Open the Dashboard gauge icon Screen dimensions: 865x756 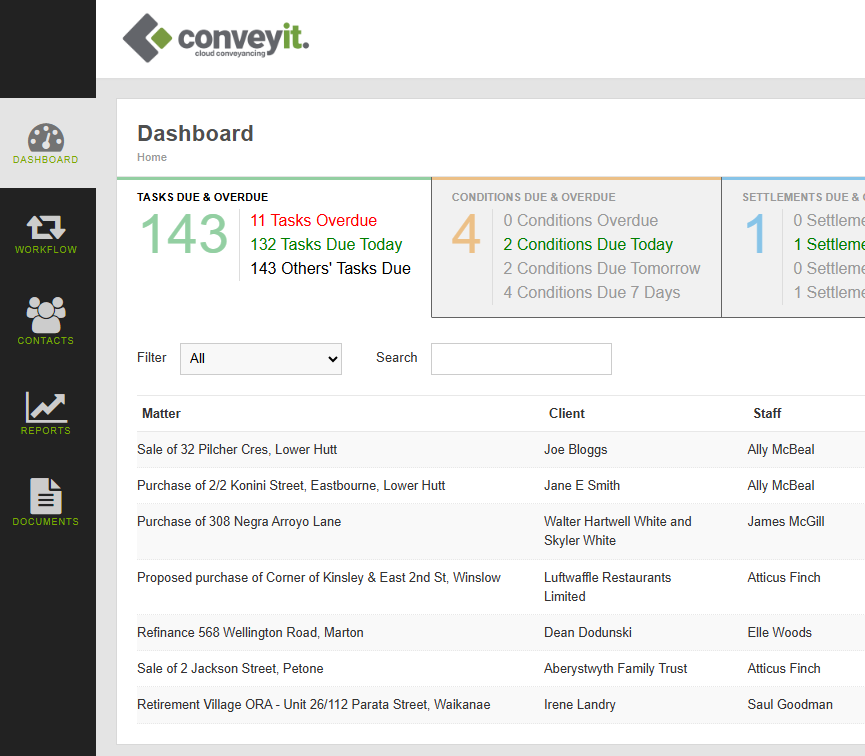[46, 137]
